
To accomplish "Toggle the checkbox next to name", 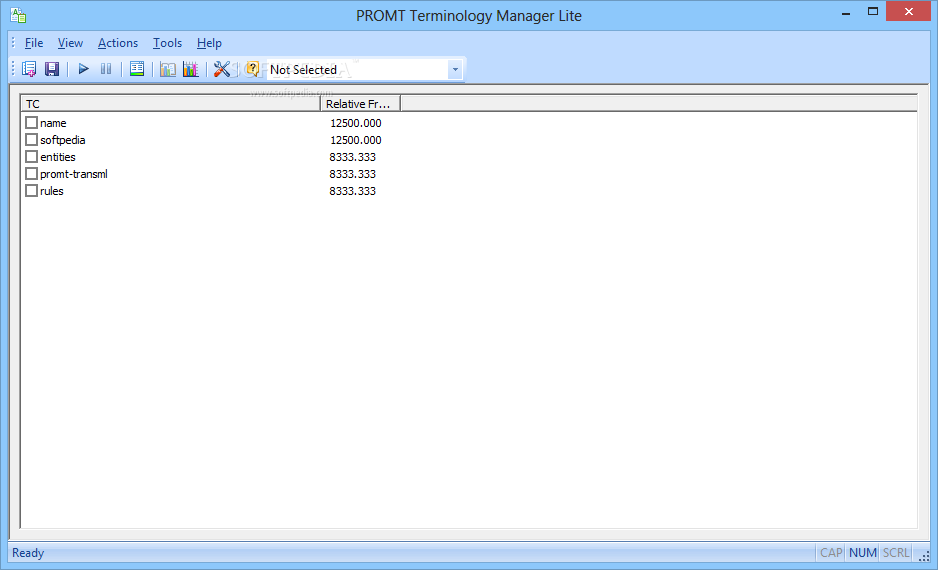I will pos(32,123).
